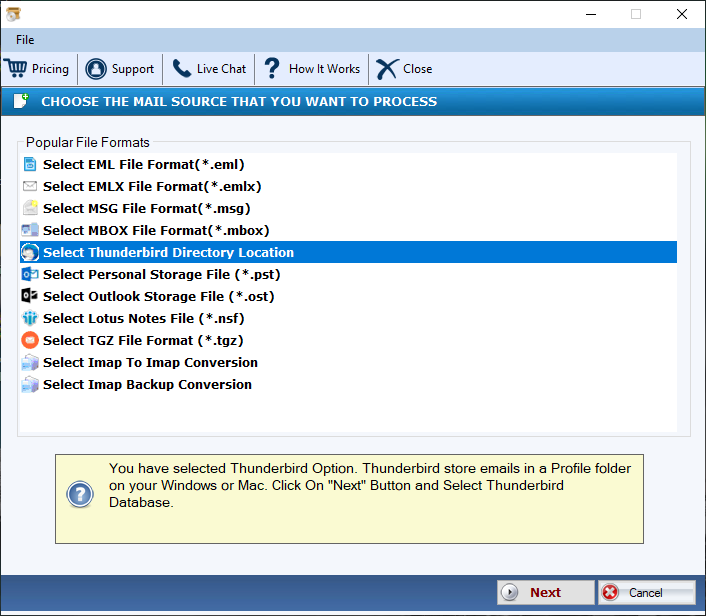Click the Outlook PST icon

click(30, 274)
